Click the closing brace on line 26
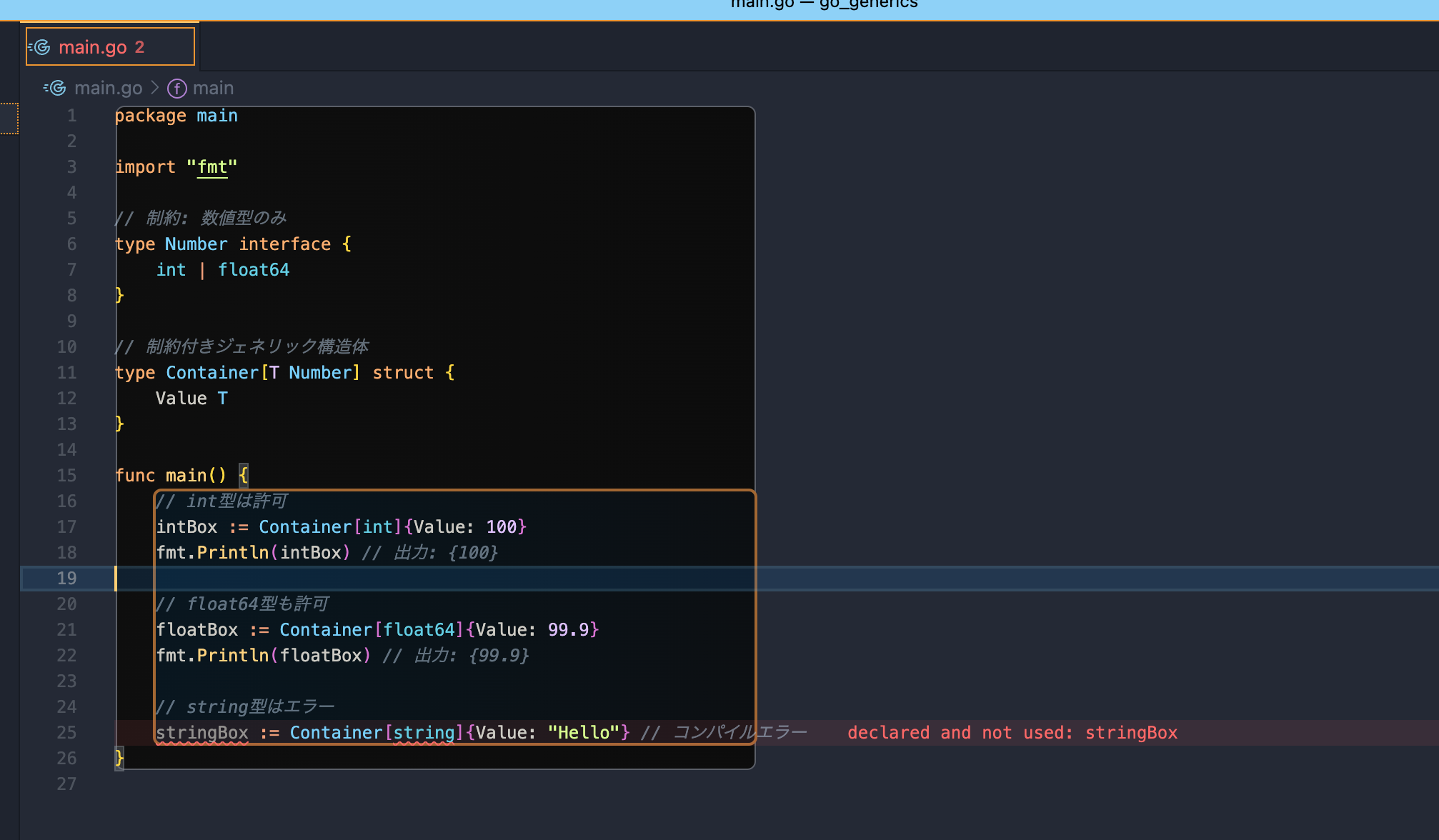The image size is (1439, 840). pyautogui.click(x=119, y=758)
